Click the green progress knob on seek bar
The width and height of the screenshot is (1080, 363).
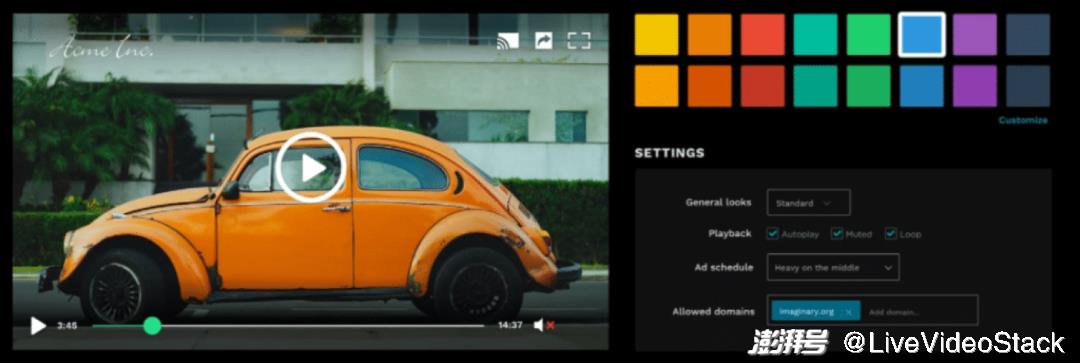(x=152, y=326)
